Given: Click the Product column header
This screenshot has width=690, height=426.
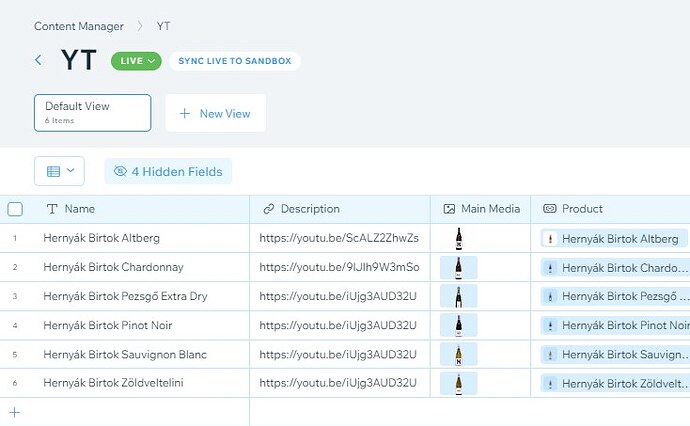Looking at the screenshot, I should click(610, 209).
